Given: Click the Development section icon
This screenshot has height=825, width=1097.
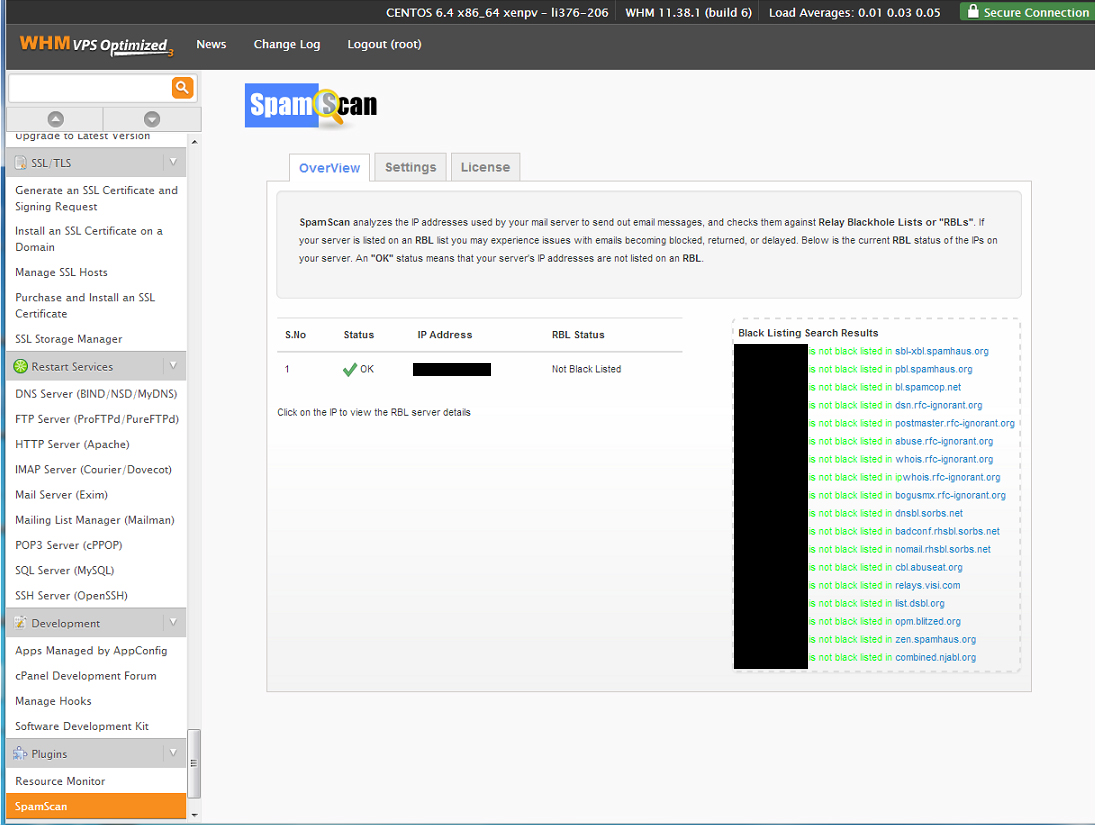Looking at the screenshot, I should point(20,623).
